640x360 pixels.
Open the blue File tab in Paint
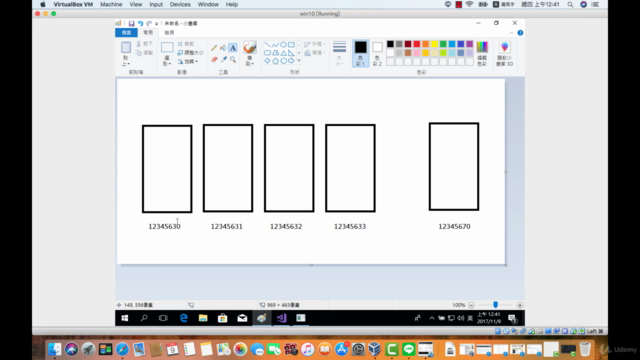[126, 33]
